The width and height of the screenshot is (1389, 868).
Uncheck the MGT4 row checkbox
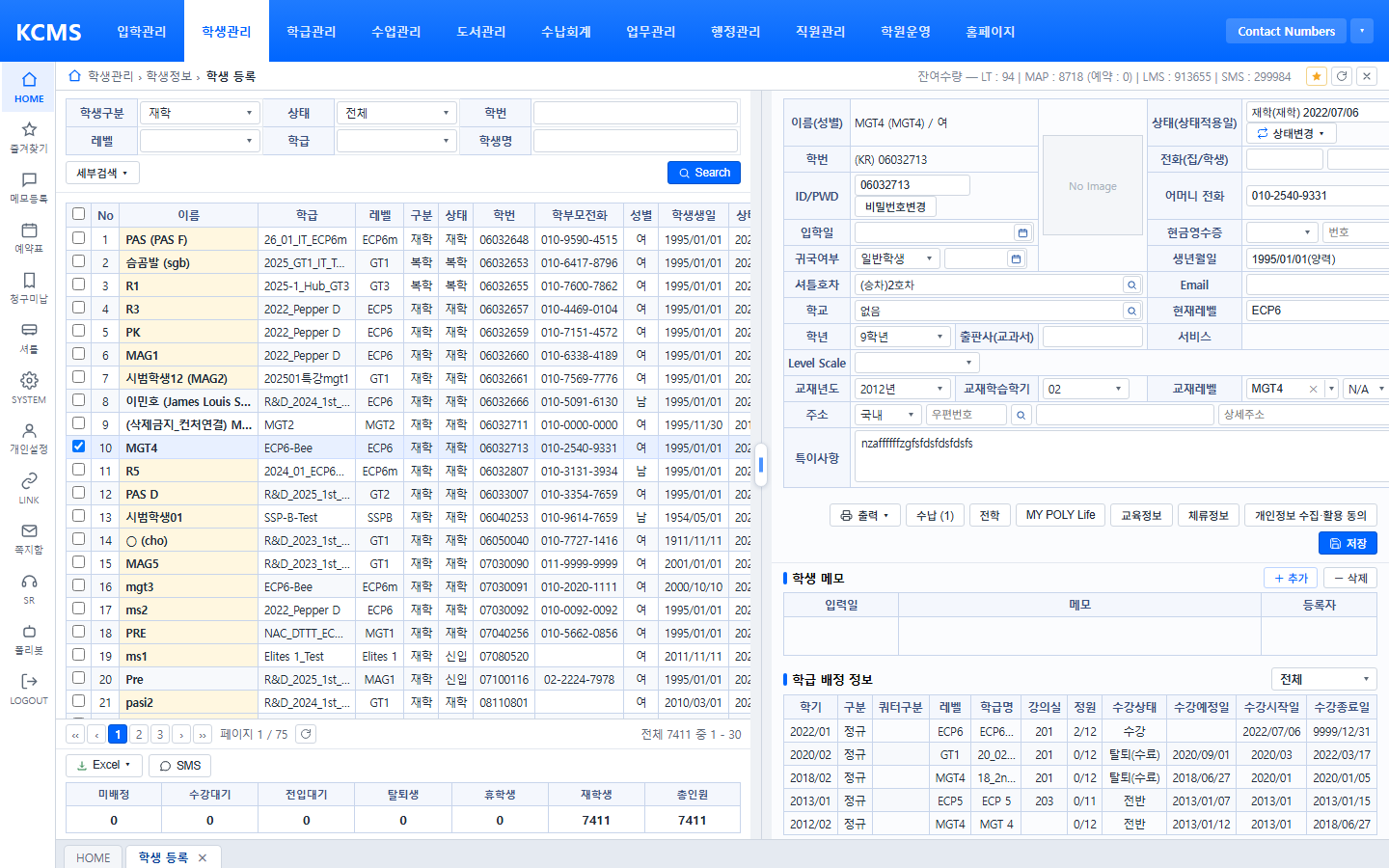79,446
